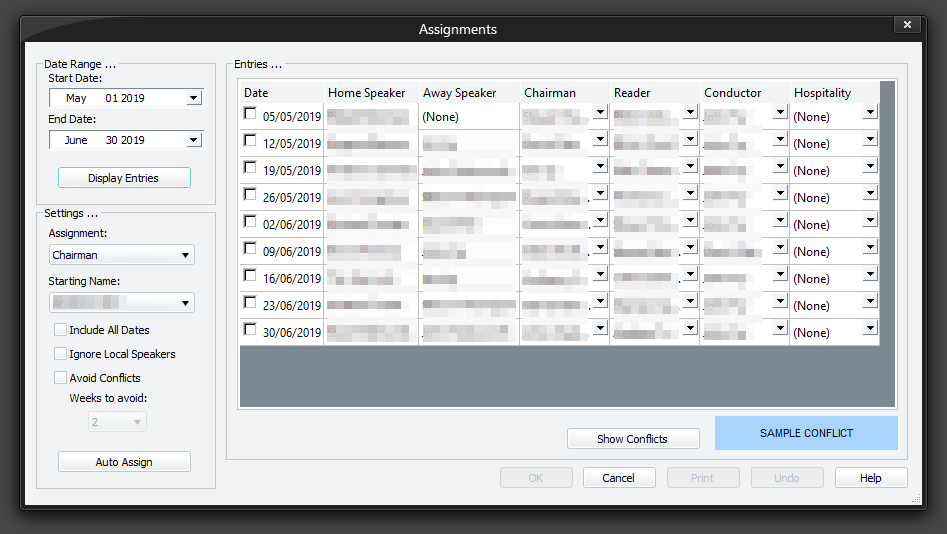Click Away Speaker (None) for 05/05/2019
The image size is (947, 534).
tap(469, 117)
